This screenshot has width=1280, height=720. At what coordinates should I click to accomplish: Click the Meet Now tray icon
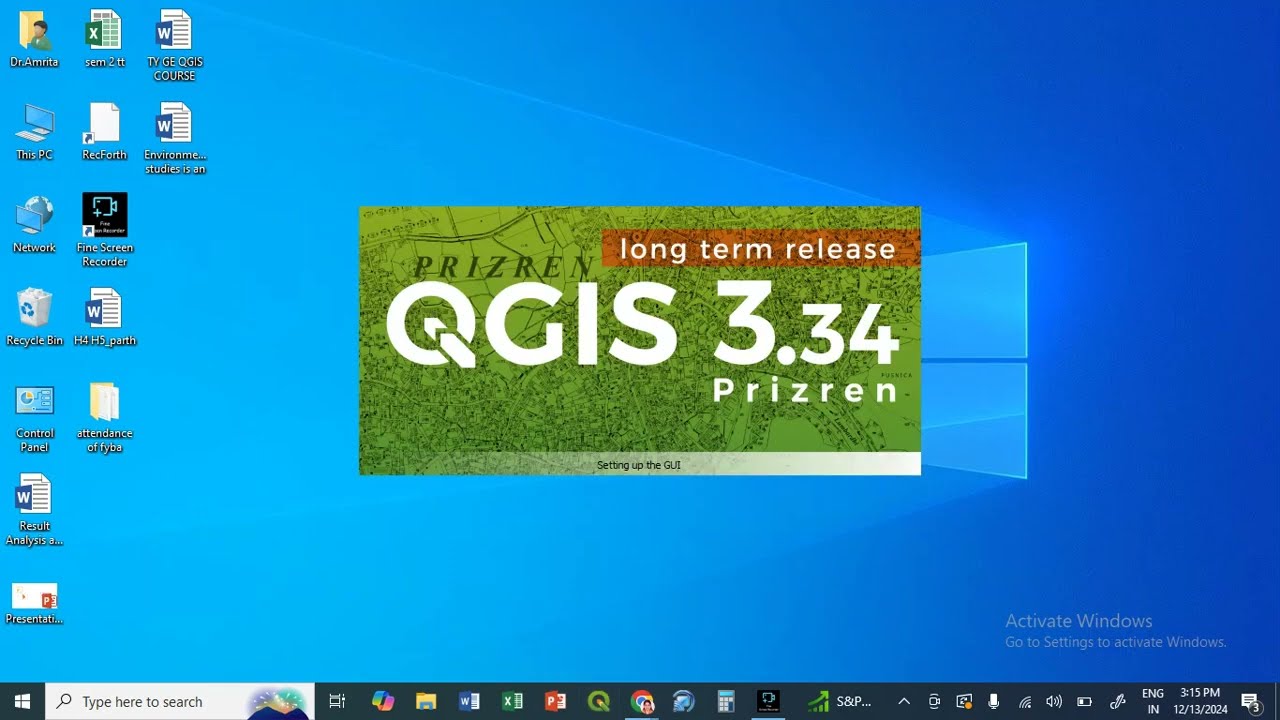tap(934, 701)
